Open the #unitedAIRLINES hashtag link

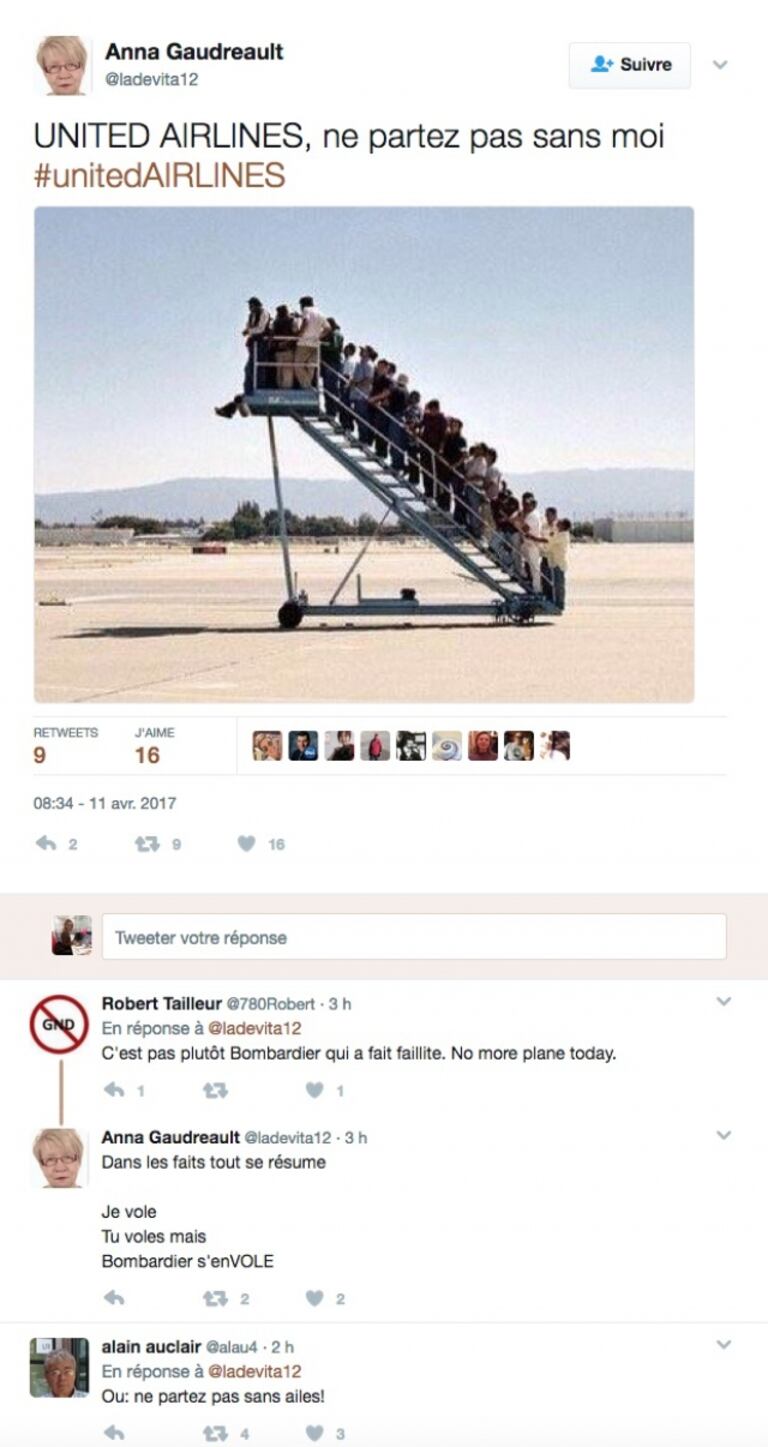[159, 176]
